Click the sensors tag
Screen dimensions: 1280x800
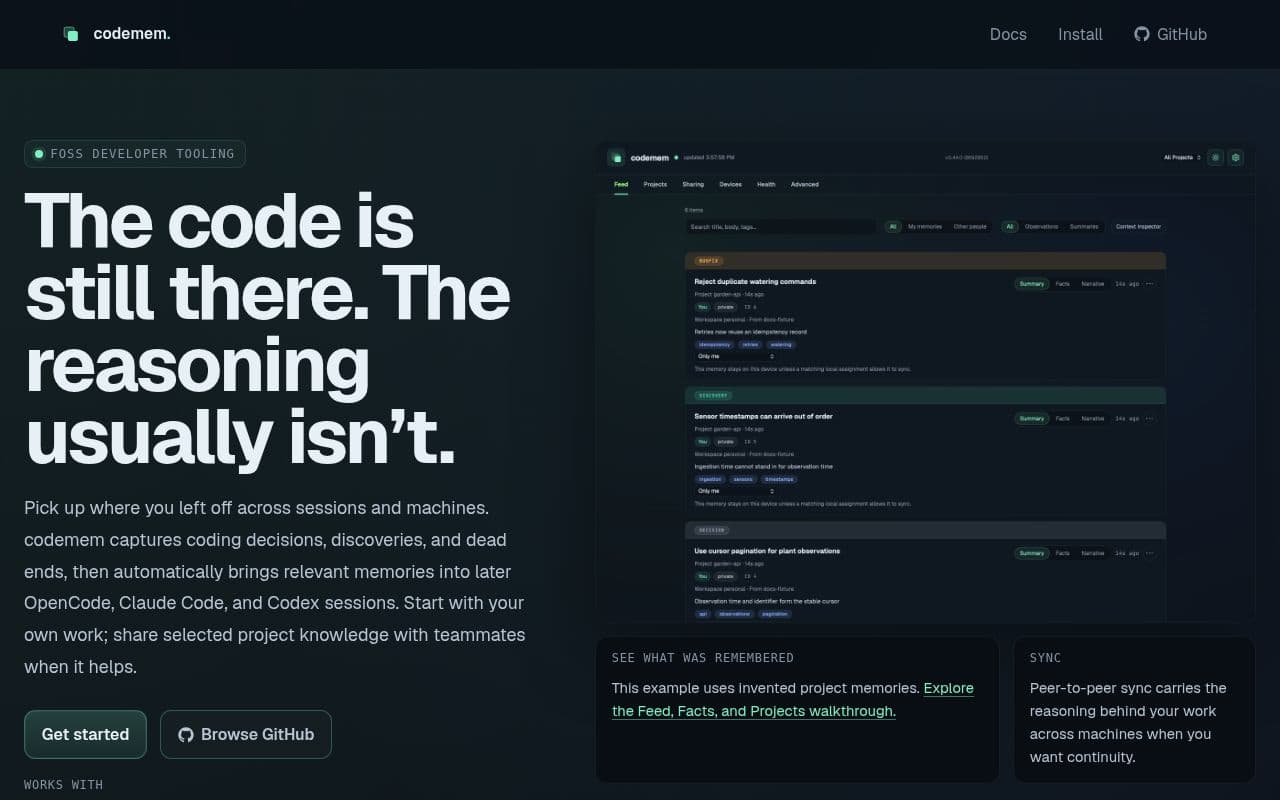[x=743, y=479]
